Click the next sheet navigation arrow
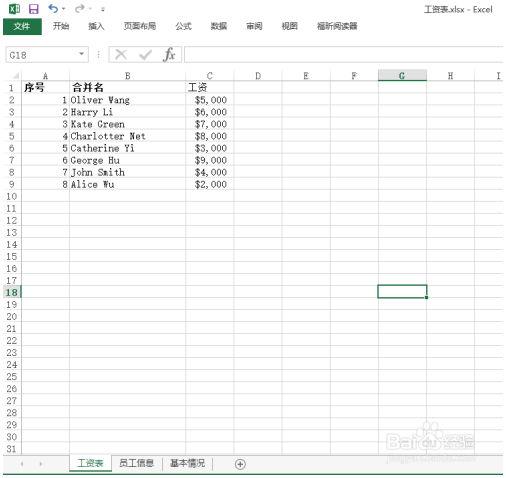 pyautogui.click(x=41, y=464)
